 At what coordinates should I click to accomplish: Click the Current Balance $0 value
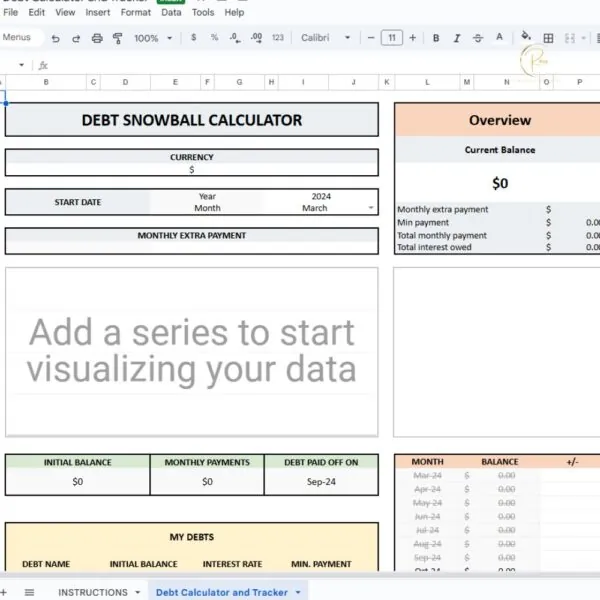pyautogui.click(x=500, y=183)
